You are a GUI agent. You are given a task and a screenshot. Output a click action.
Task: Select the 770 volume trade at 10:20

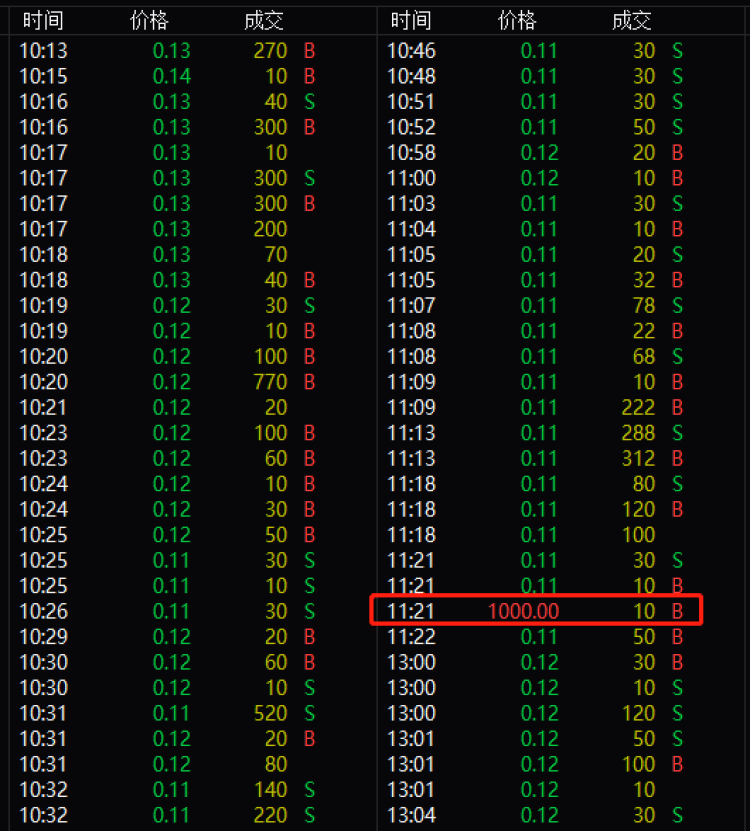coord(270,382)
